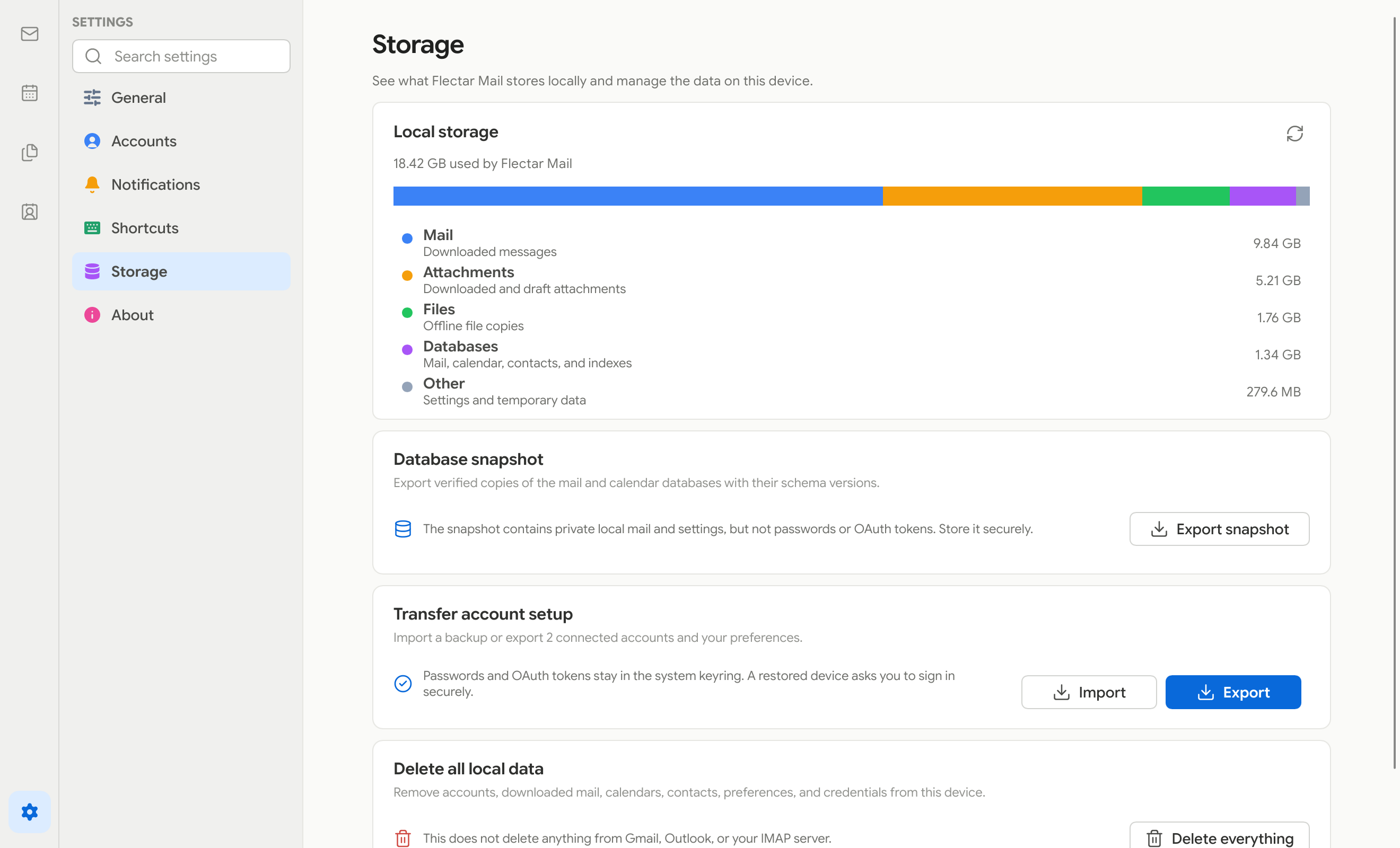Click the Accounts person icon

pyautogui.click(x=92, y=141)
